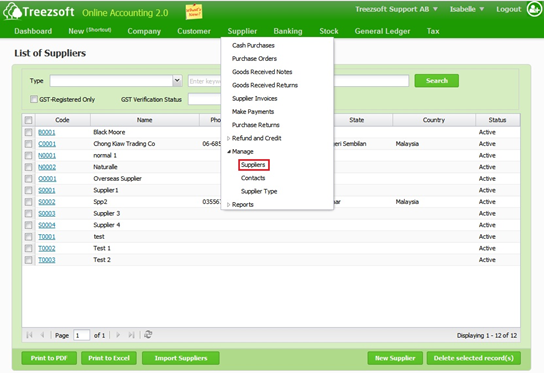Image resolution: width=544 pixels, height=373 pixels.
Task: Select Goods Received Returns entry
Action: tap(265, 85)
